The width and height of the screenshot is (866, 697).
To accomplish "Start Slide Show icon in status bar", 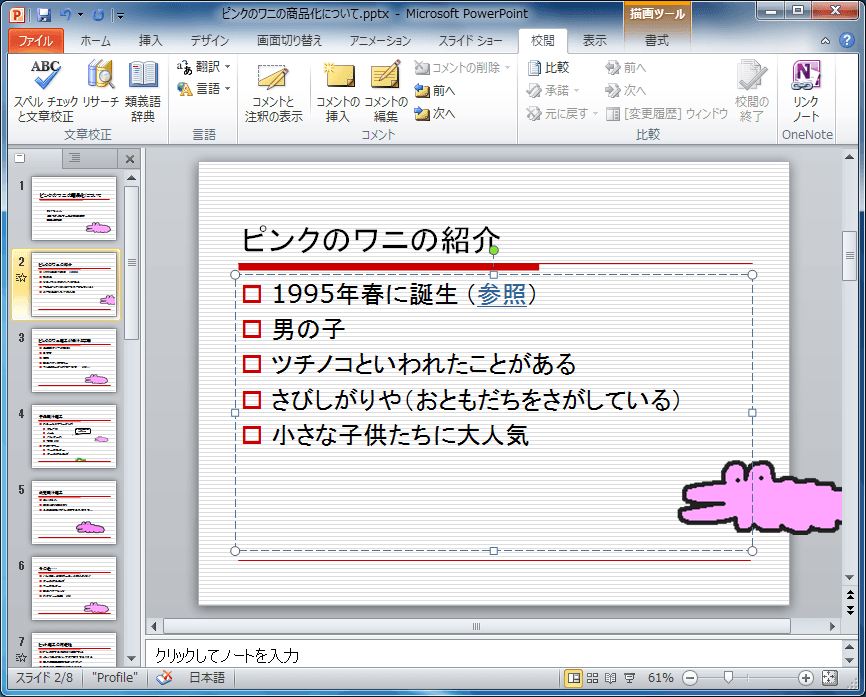I will tap(629, 678).
